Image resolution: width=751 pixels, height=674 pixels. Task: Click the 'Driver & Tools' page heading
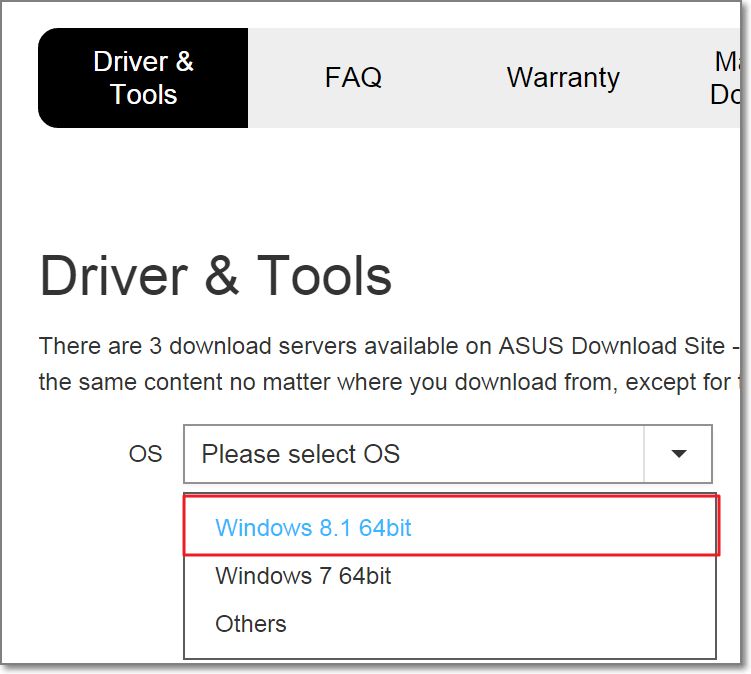(x=216, y=275)
